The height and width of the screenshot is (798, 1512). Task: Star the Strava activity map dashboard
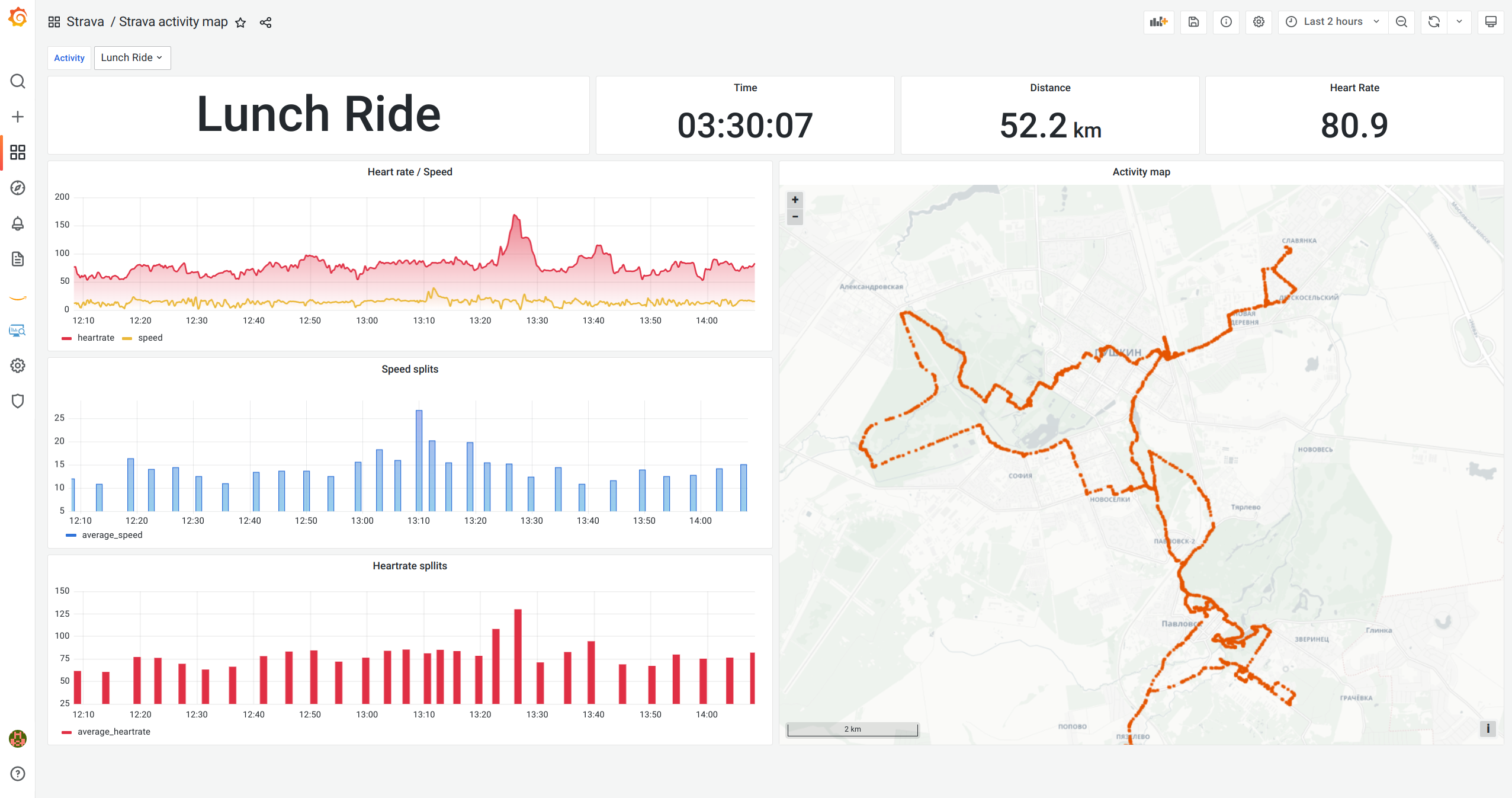tap(241, 22)
